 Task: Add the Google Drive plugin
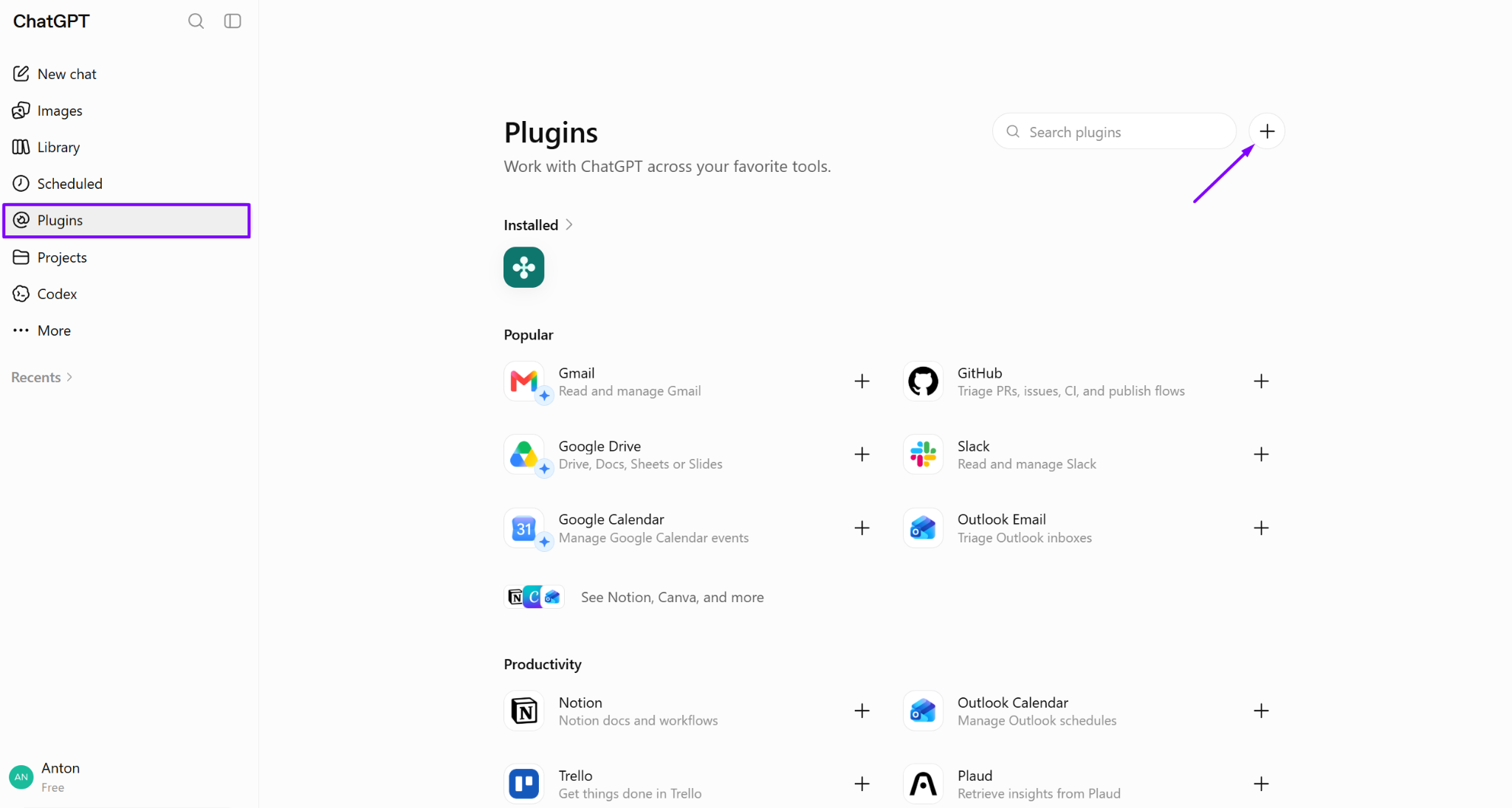[x=862, y=455]
